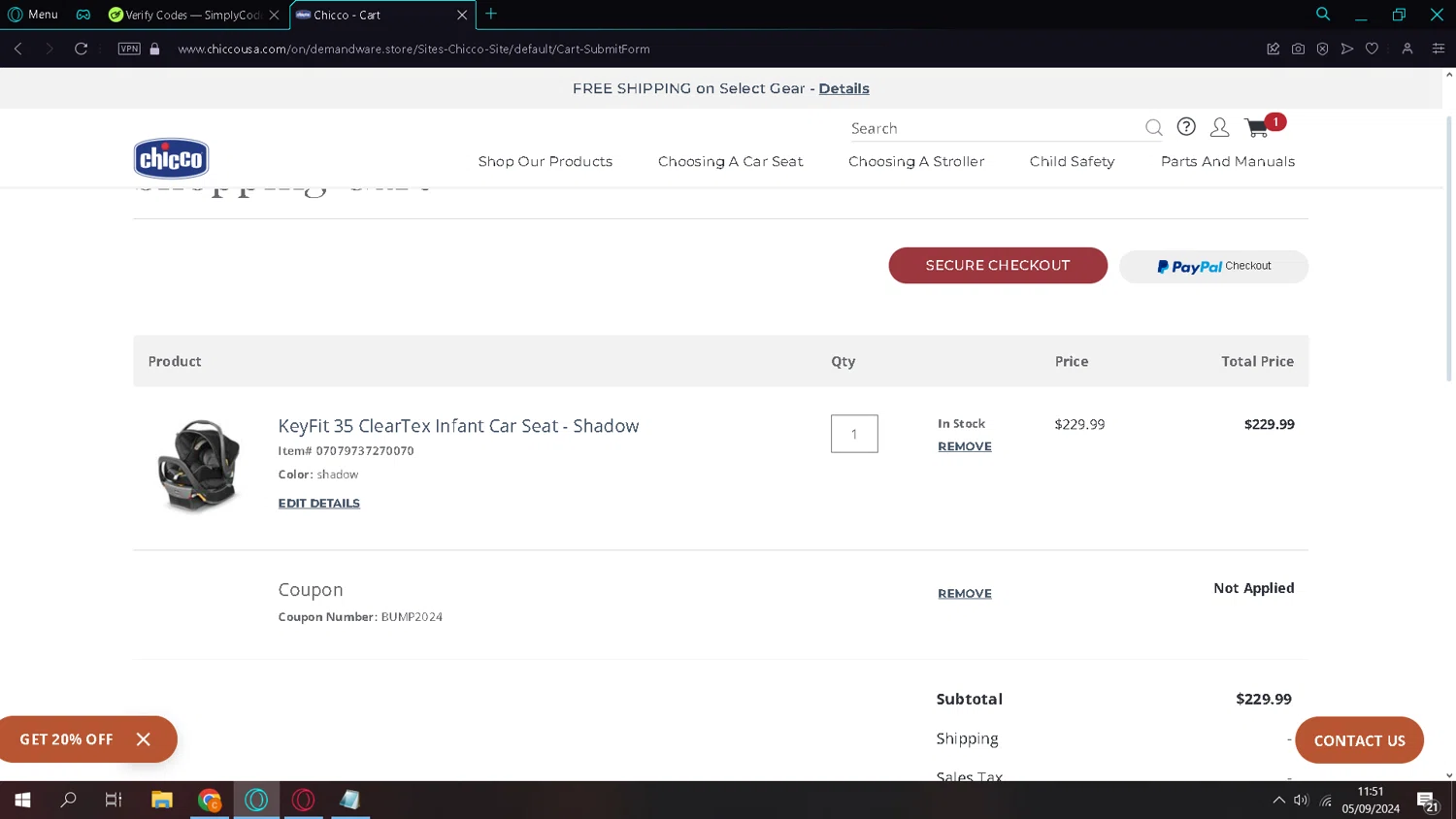Viewport: 1456px width, 819px height.
Task: Open the GX Corner gamepad icon
Action: (83, 15)
